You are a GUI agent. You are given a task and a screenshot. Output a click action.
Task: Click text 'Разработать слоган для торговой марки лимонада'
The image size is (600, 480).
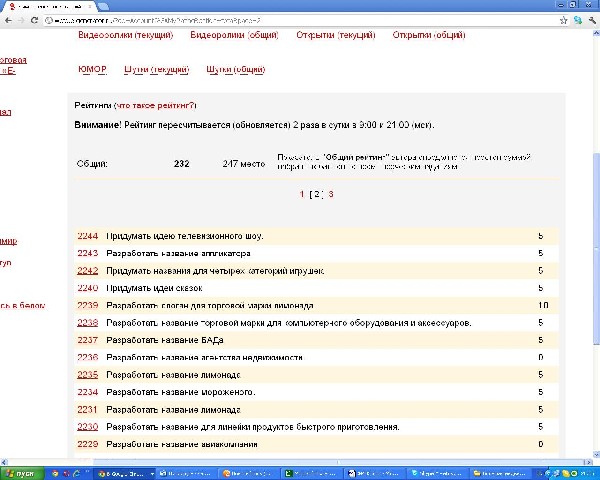(210, 305)
